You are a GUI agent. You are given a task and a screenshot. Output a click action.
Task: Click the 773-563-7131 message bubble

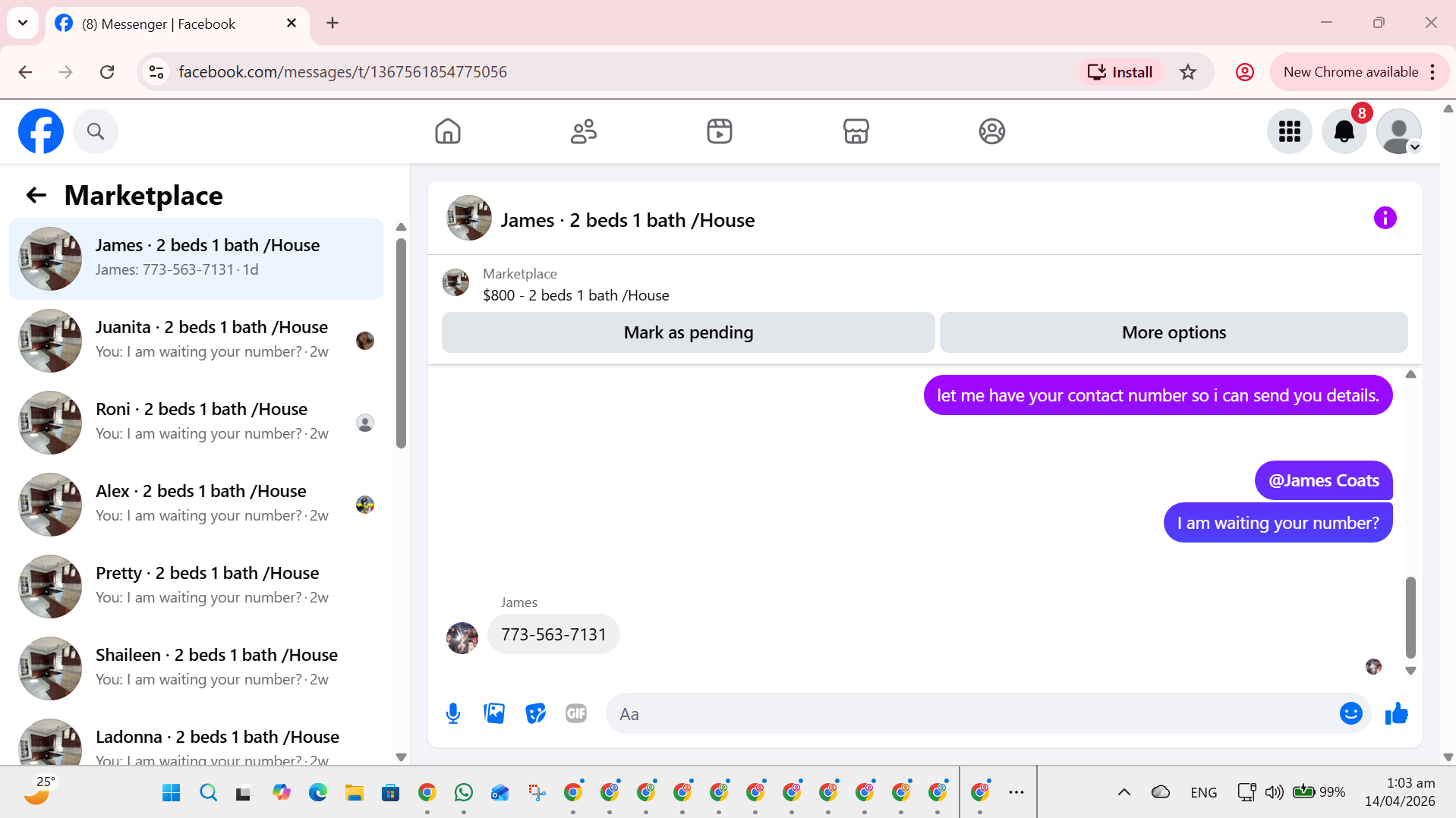553,634
